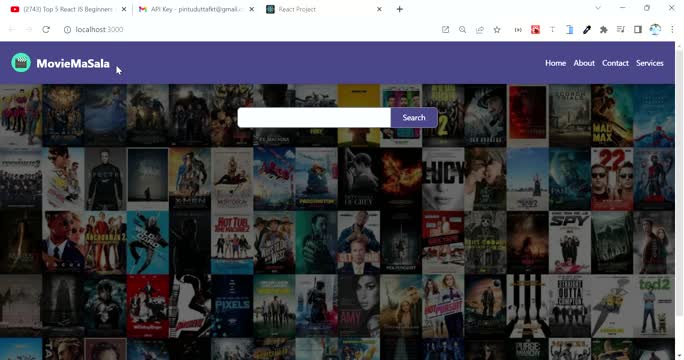Click the Straight Outta Compton poster
This screenshot has height=360, width=684.
point(569,306)
